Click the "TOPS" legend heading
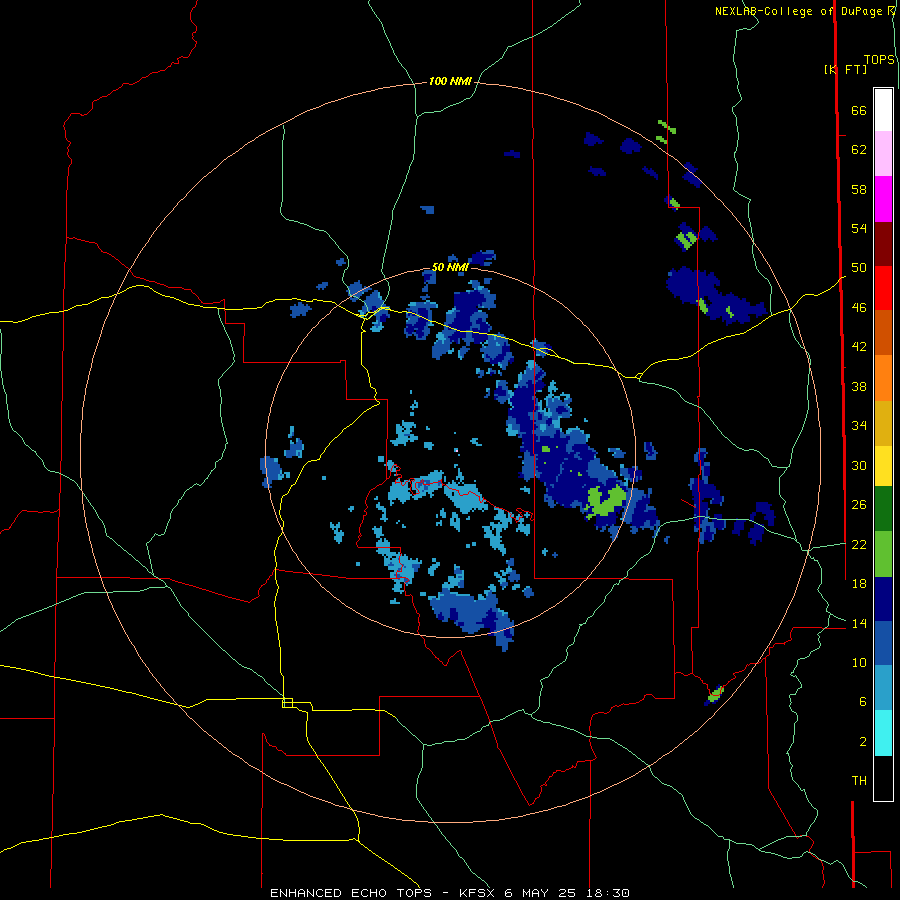Image resolution: width=900 pixels, height=900 pixels. tap(879, 60)
